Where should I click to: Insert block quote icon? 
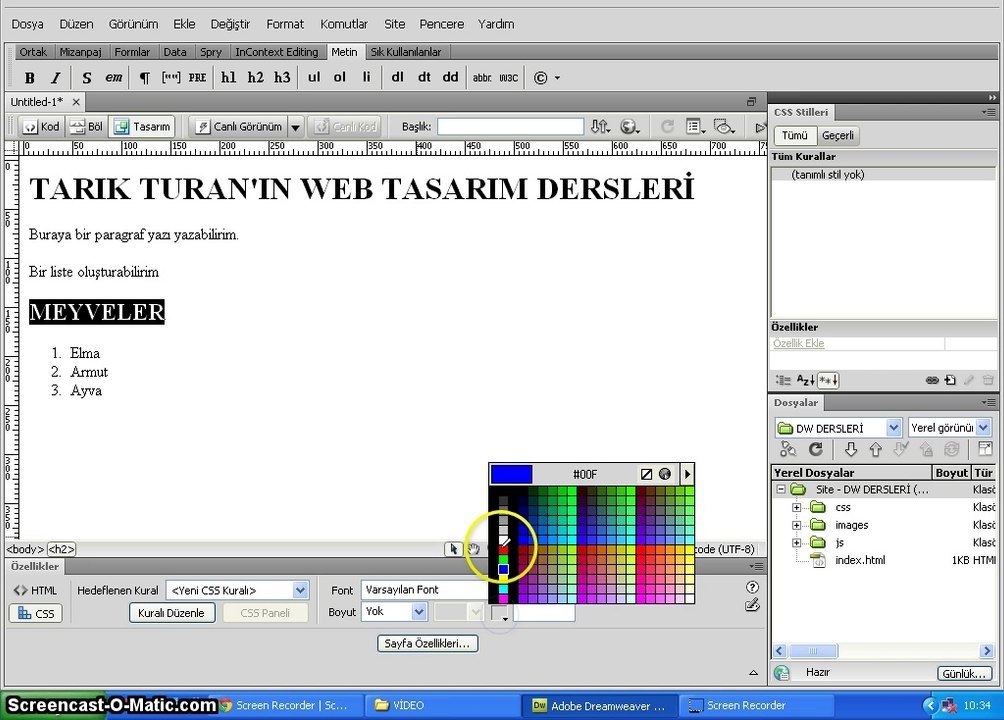(171, 78)
